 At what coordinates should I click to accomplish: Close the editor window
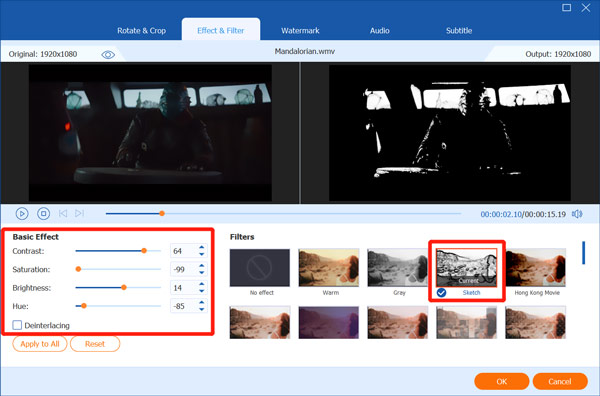[586, 8]
